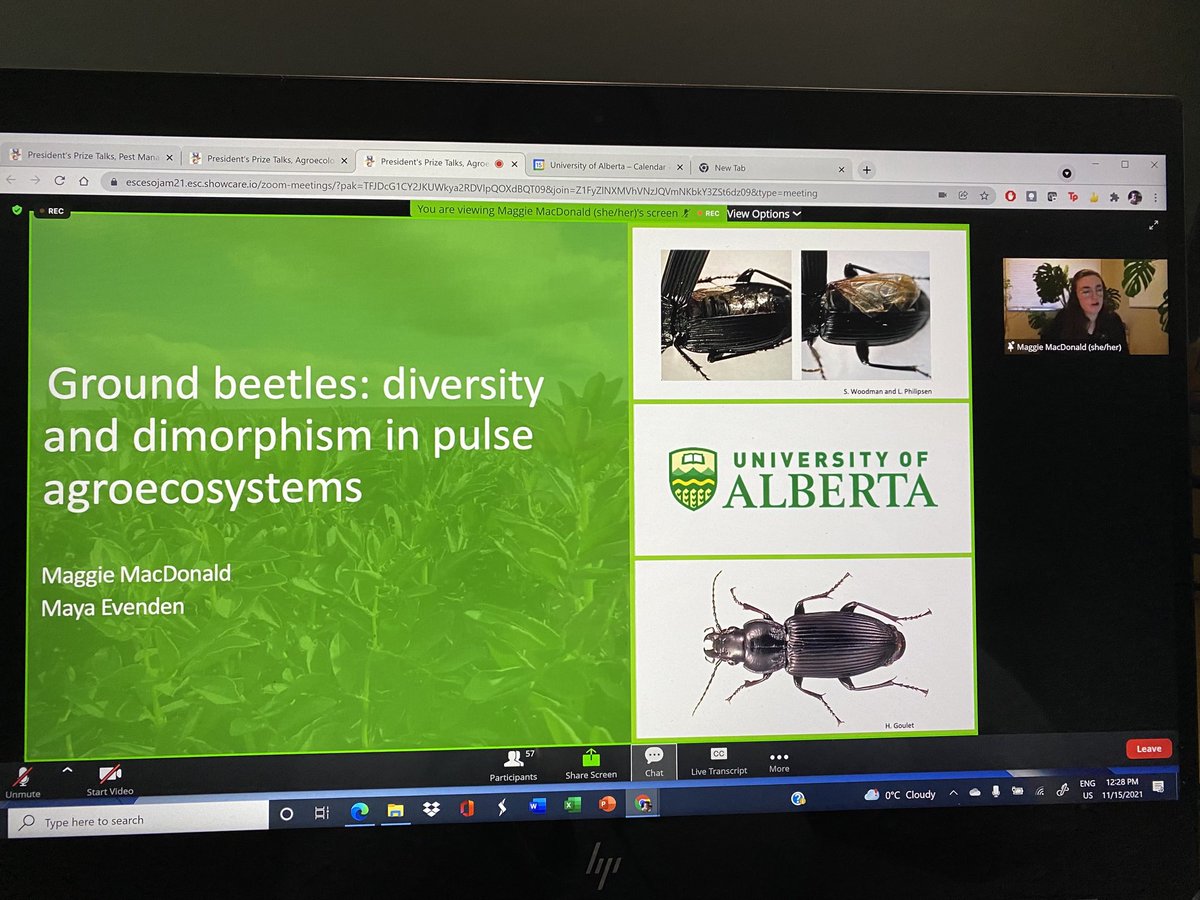
Task: Expand audio options caret next to Unmute
Action: pyautogui.click(x=67, y=771)
